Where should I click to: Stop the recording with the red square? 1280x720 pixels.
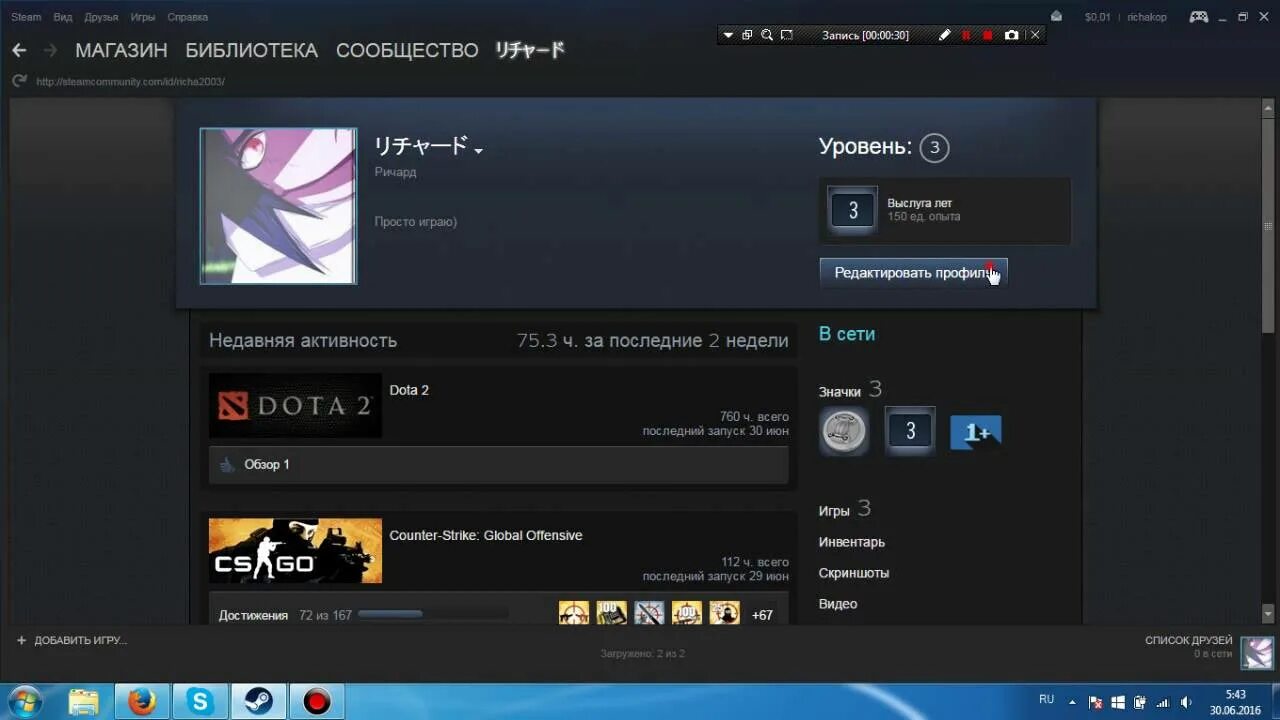click(x=988, y=35)
